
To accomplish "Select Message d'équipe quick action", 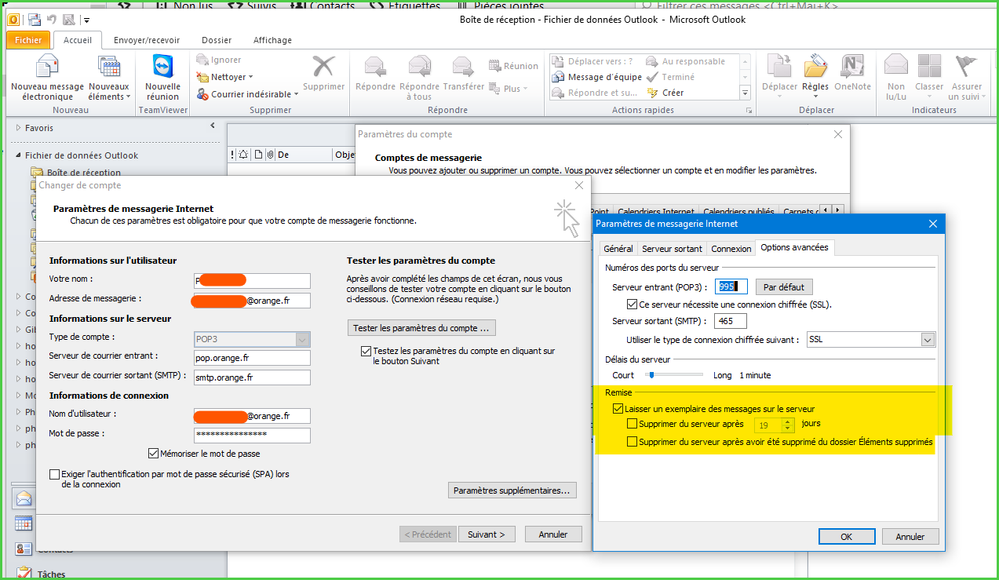I will pos(597,77).
